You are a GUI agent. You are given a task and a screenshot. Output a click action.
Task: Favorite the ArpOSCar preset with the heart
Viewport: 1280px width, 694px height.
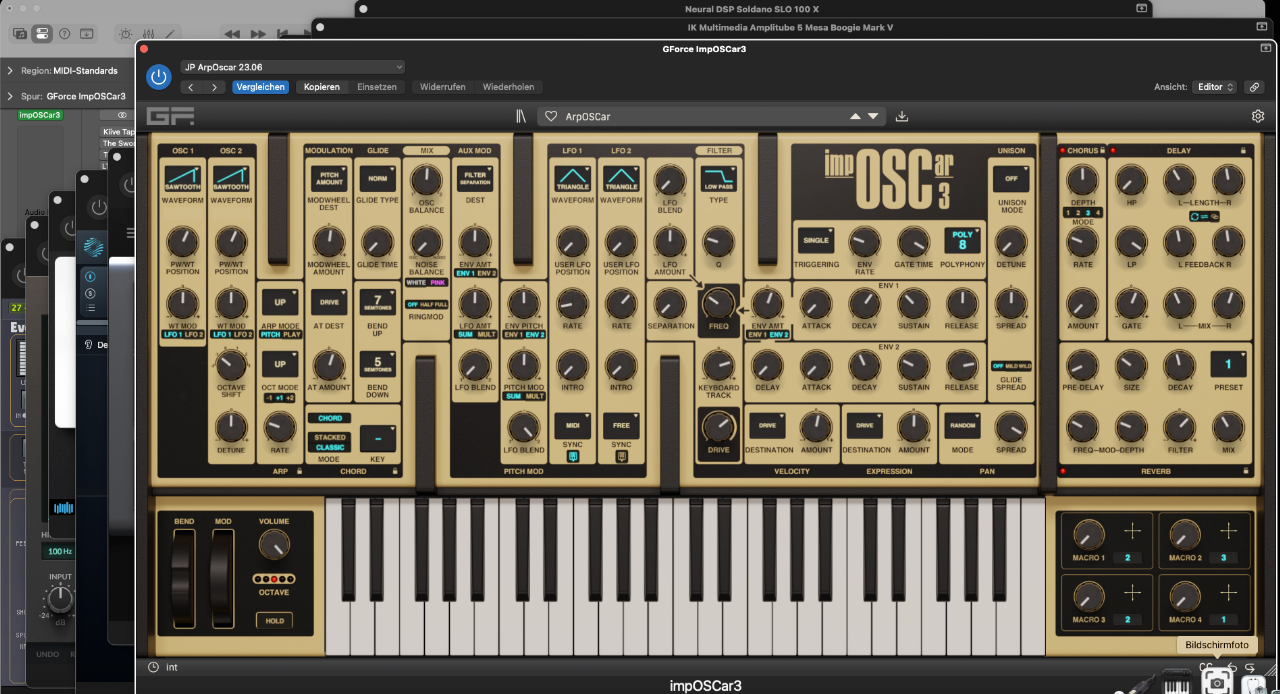pyautogui.click(x=551, y=116)
